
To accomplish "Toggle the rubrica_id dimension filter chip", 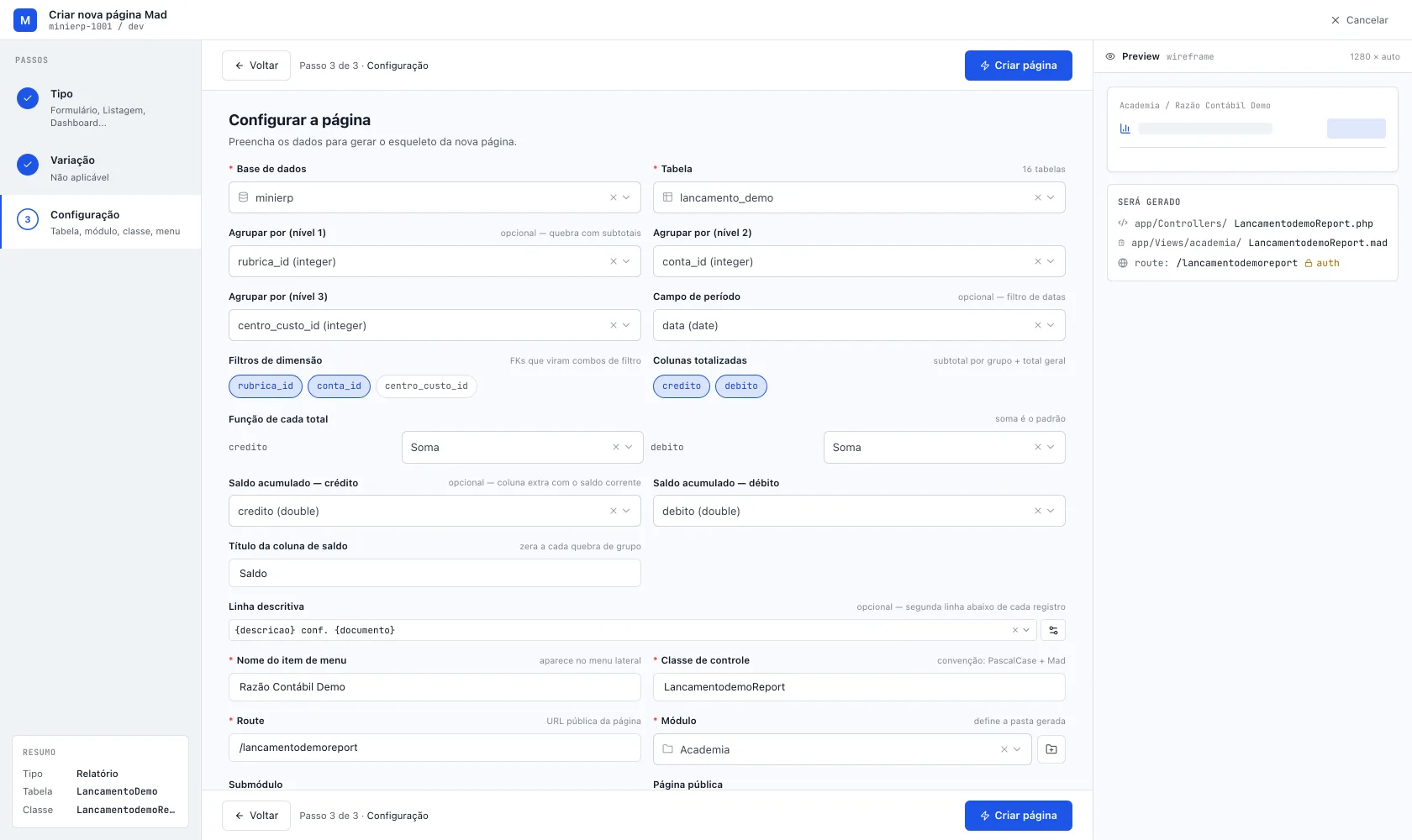I will [266, 386].
